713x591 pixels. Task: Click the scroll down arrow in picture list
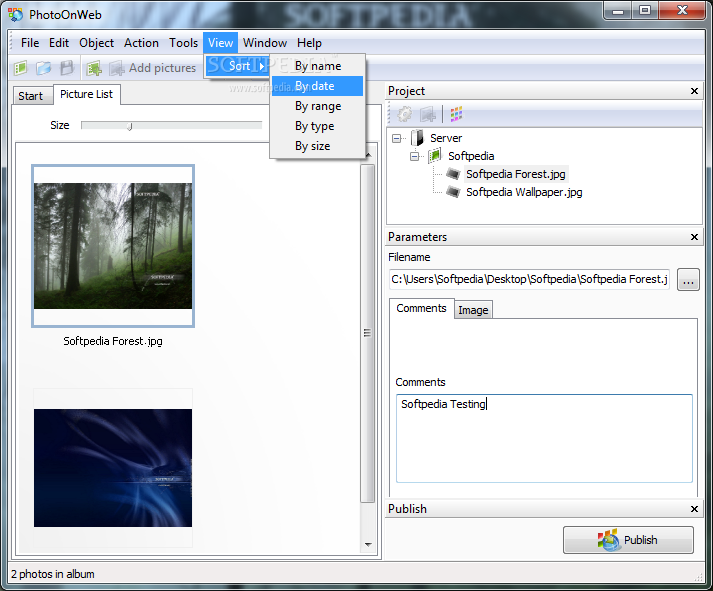pos(368,544)
